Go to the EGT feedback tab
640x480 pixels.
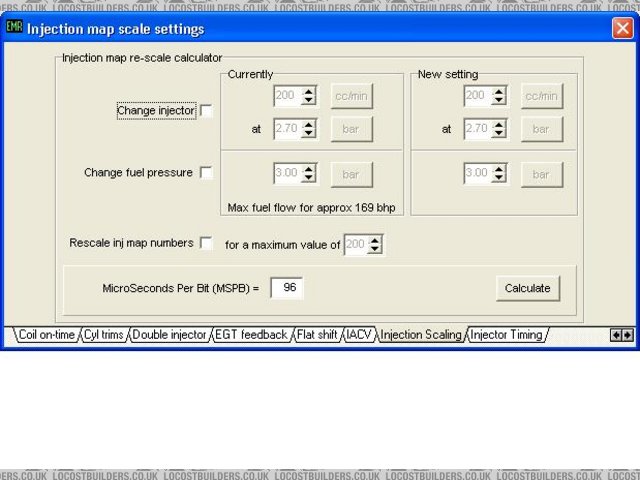coord(251,335)
